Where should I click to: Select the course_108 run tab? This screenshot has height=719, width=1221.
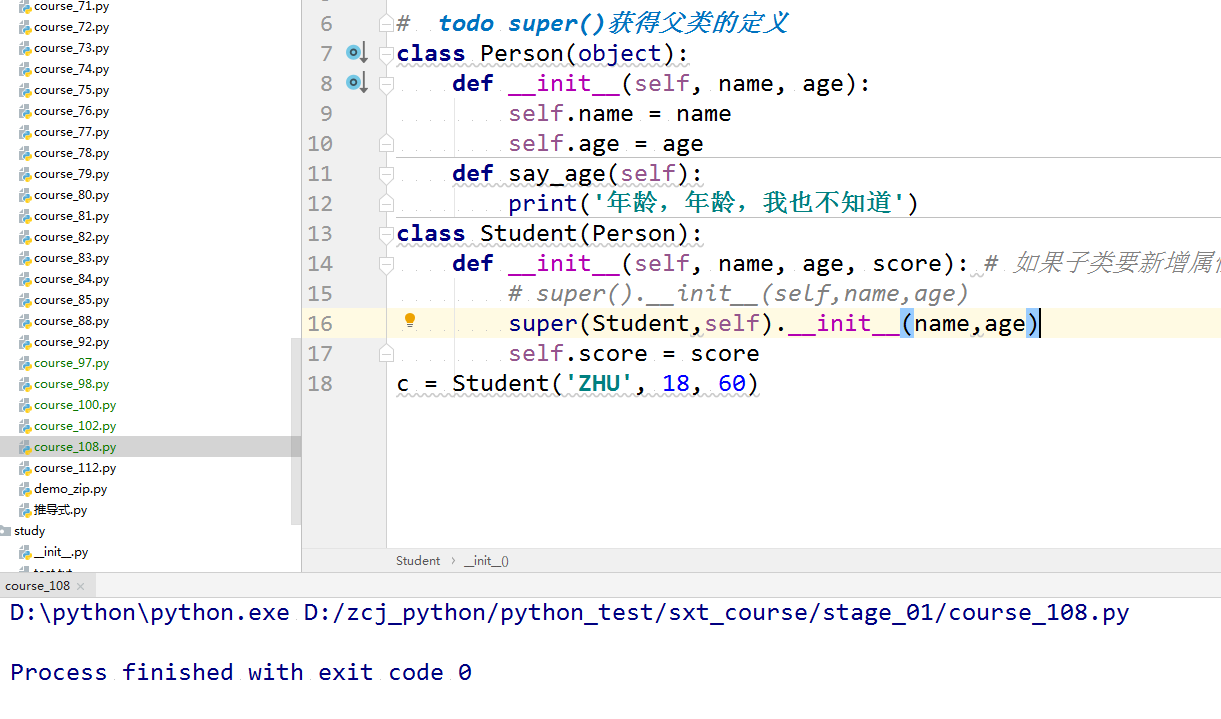[x=38, y=586]
